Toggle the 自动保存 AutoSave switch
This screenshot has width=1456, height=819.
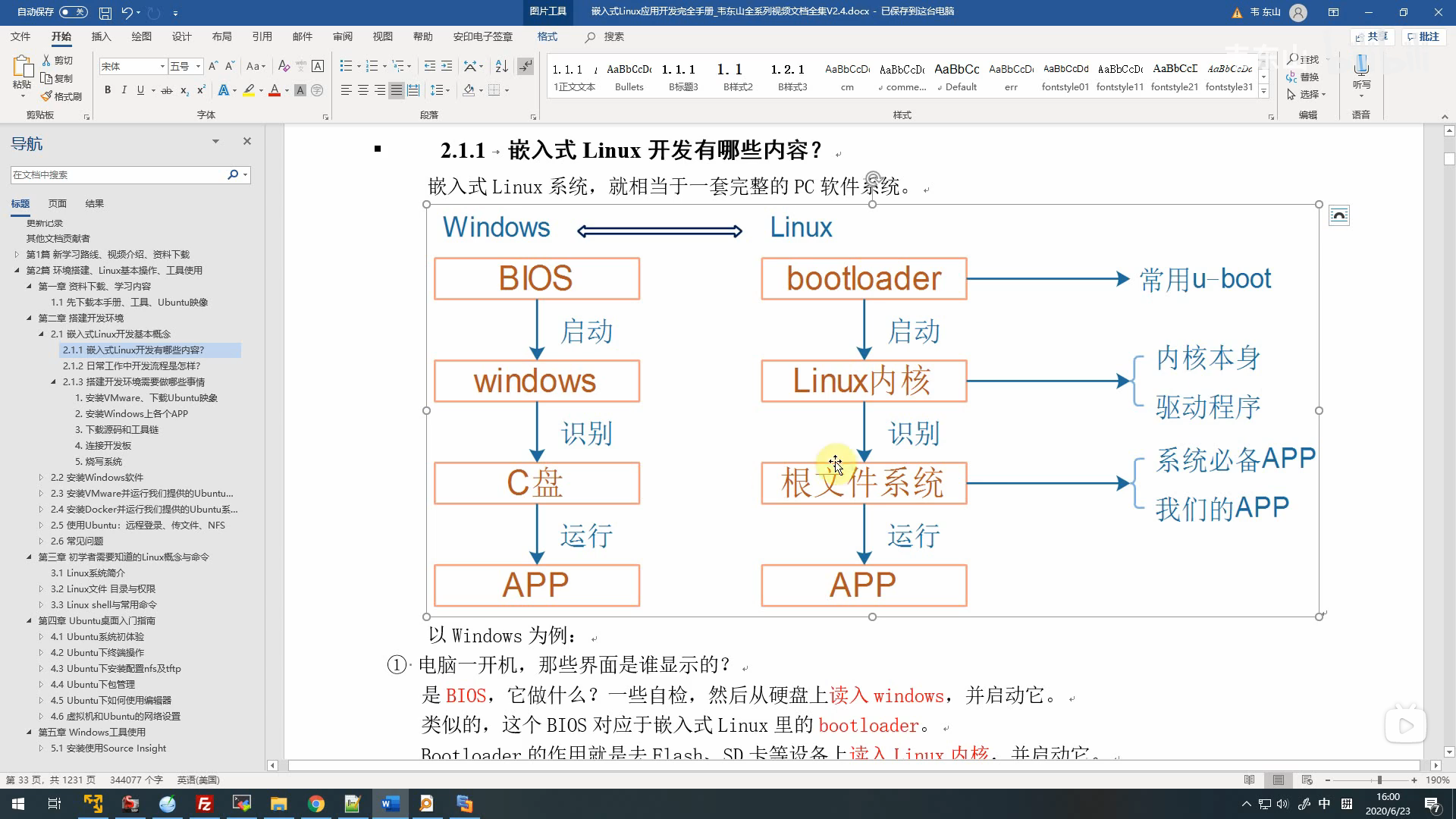[x=72, y=12]
